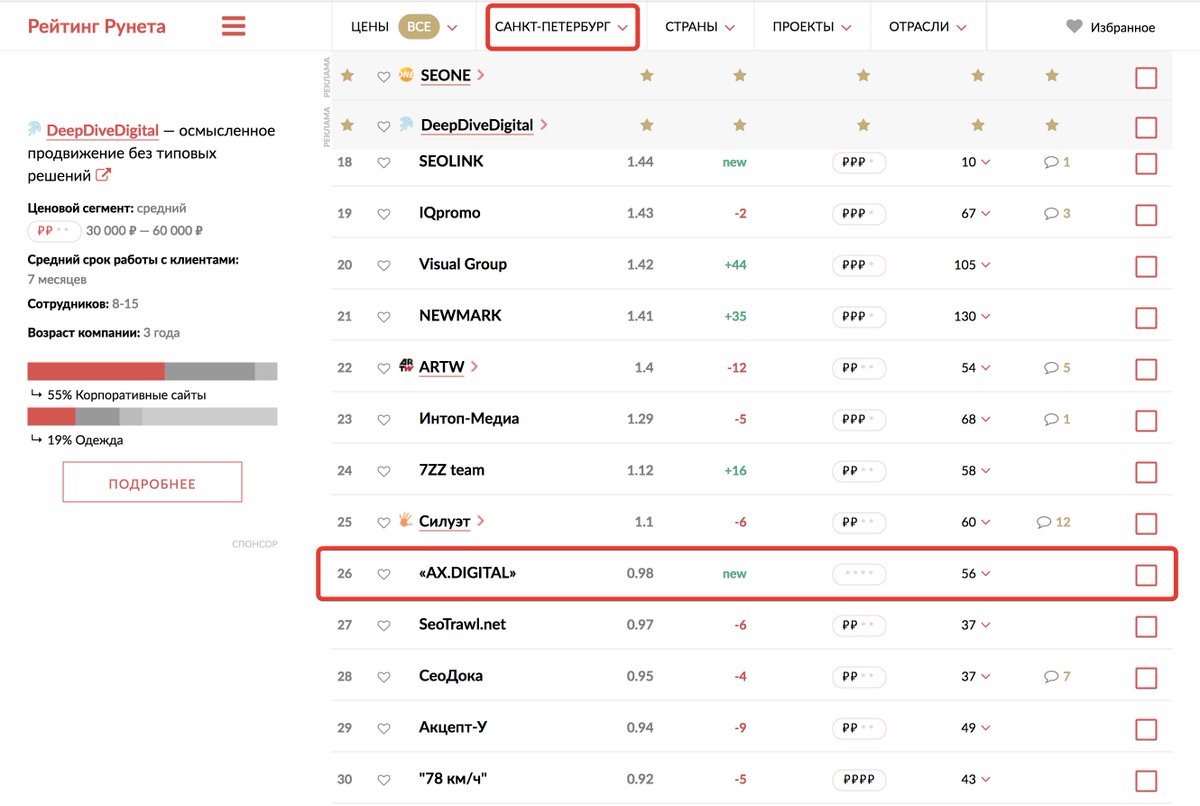Click "78 км/ч" price level badge

coord(859,780)
